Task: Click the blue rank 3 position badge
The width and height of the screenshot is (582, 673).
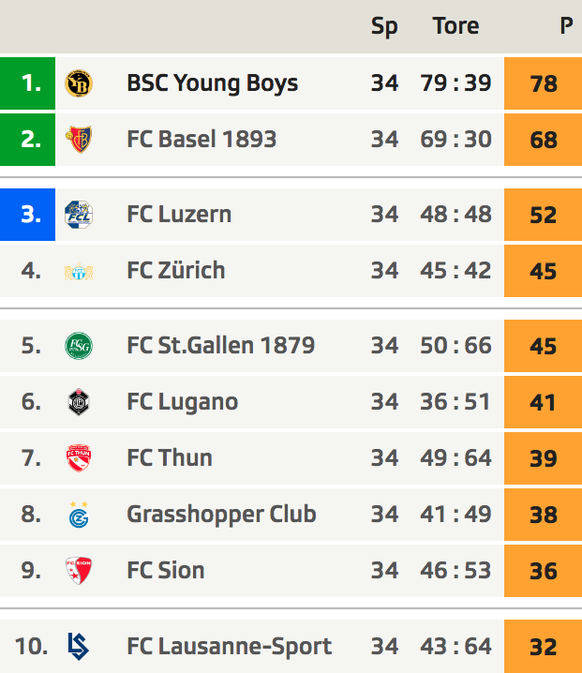Action: (x=27, y=215)
